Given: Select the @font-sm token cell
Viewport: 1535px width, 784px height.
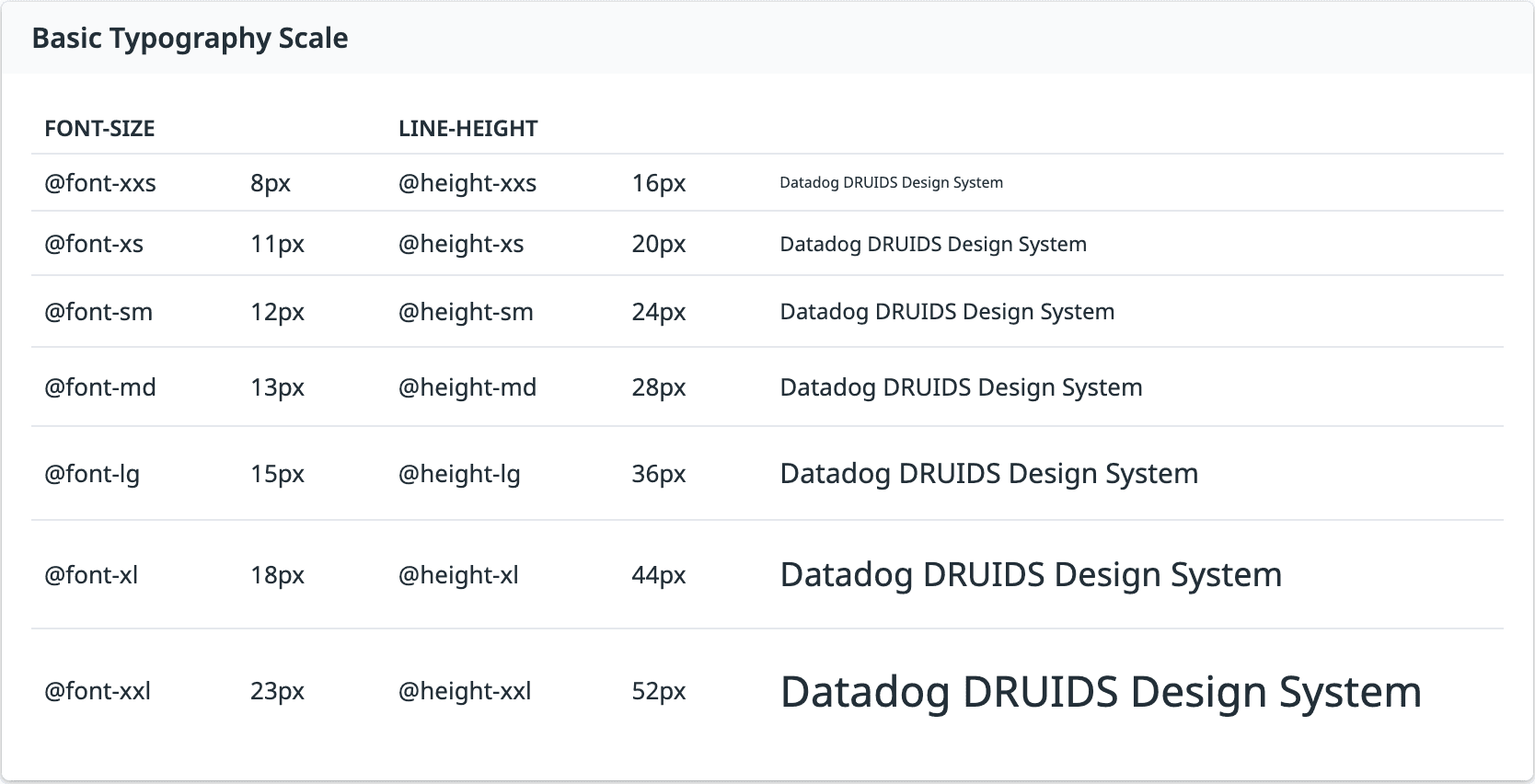Looking at the screenshot, I should click(98, 312).
